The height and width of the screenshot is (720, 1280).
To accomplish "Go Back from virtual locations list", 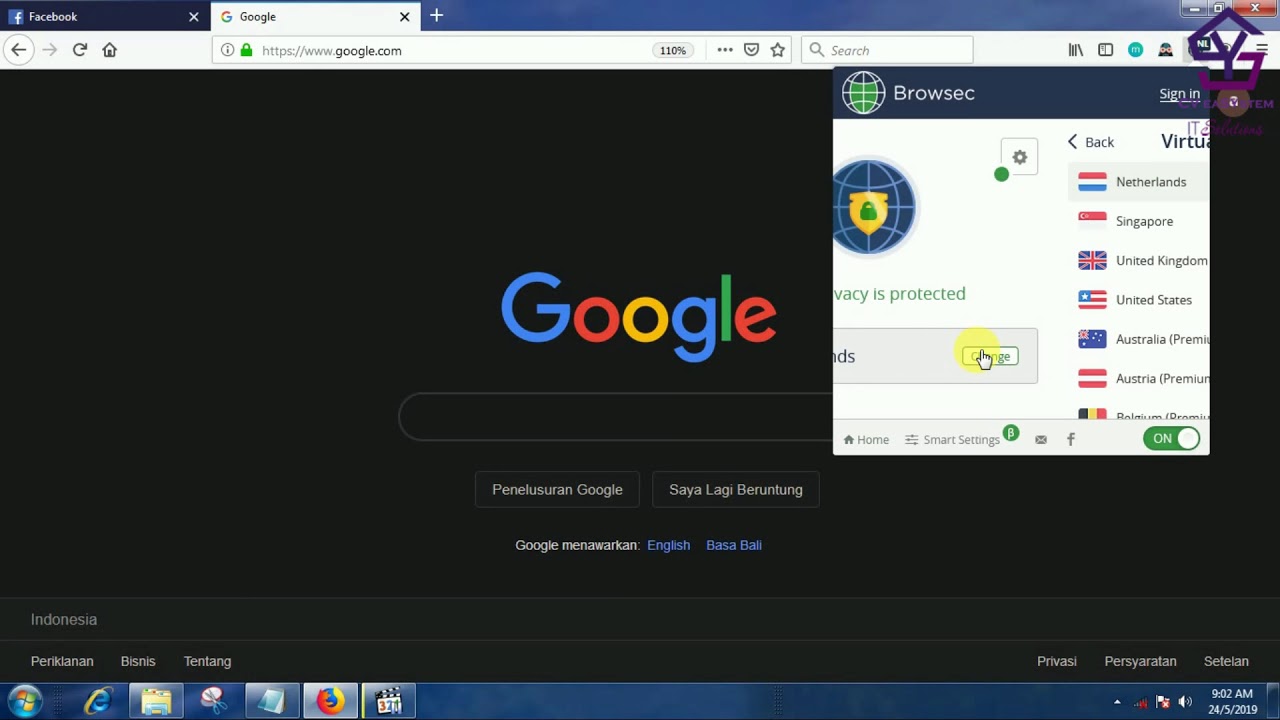I will (x=1090, y=142).
